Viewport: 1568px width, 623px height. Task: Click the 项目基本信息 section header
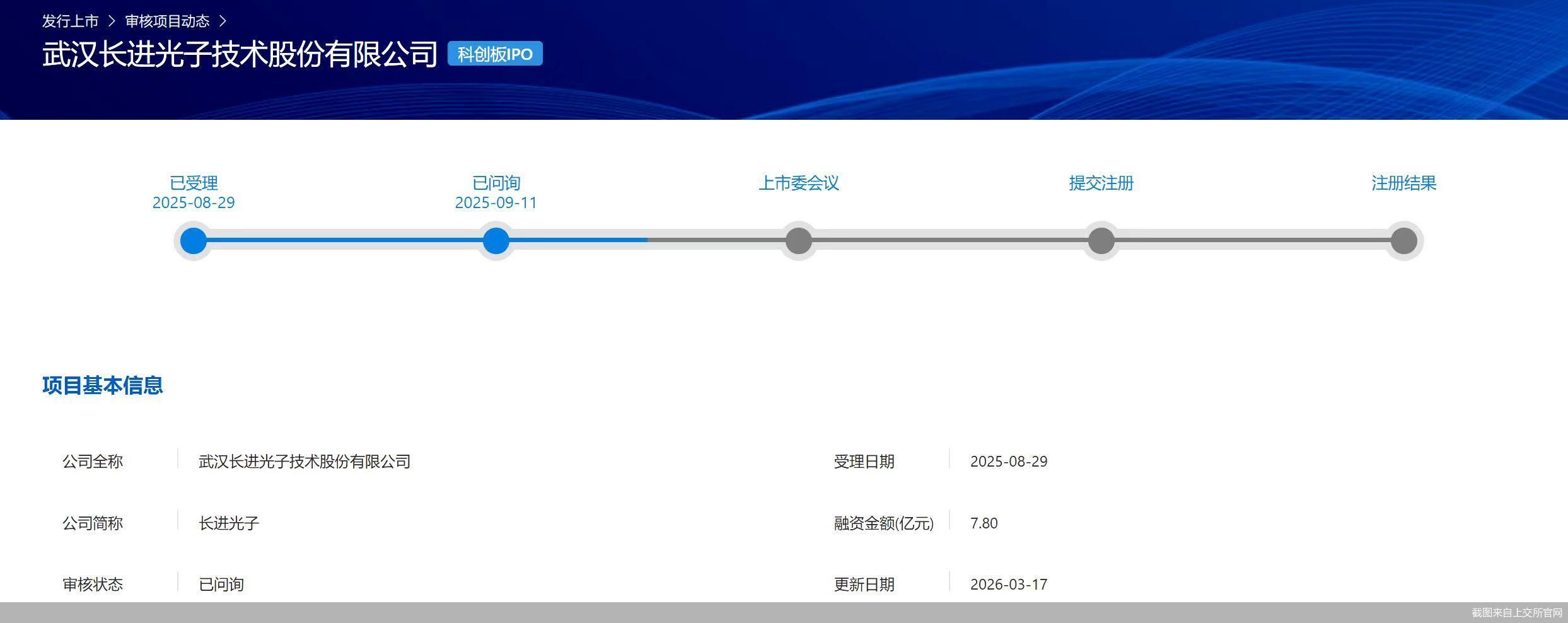(x=103, y=385)
